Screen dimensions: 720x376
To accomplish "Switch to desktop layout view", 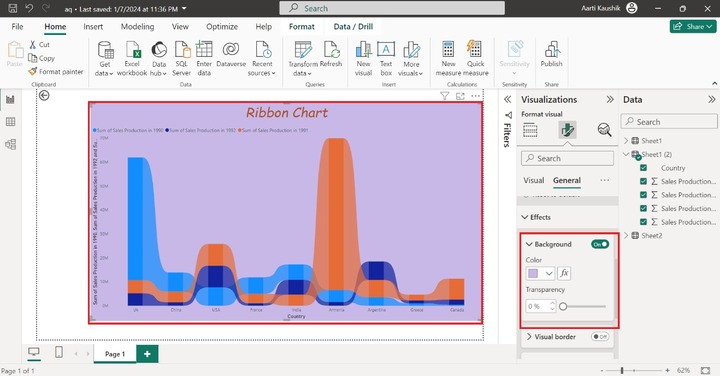I will [x=34, y=352].
